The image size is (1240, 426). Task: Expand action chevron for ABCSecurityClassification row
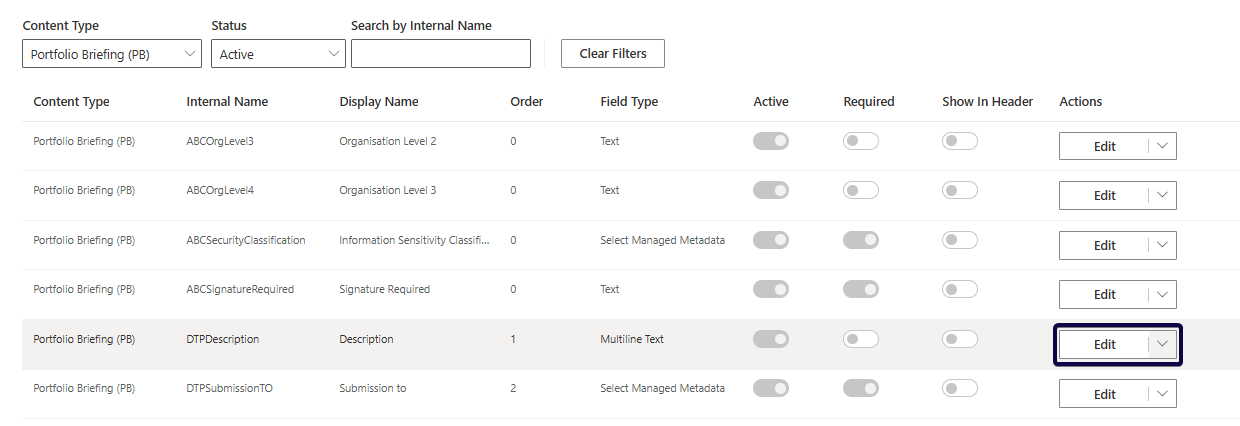(x=1162, y=245)
